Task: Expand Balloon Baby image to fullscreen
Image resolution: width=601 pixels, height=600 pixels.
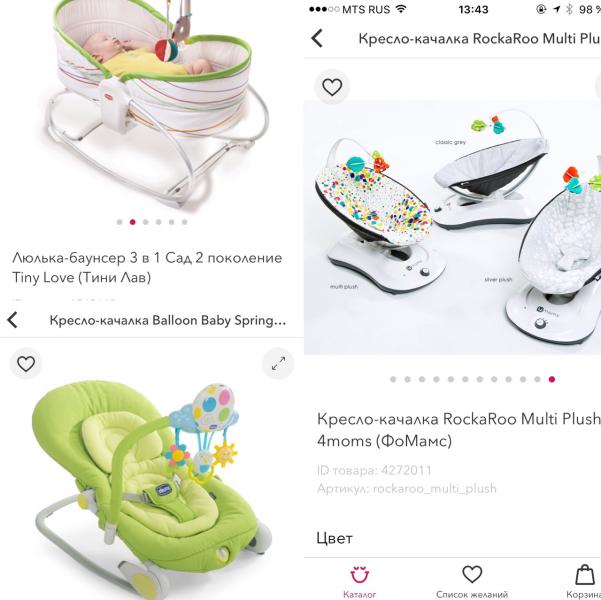Action: pos(278,363)
